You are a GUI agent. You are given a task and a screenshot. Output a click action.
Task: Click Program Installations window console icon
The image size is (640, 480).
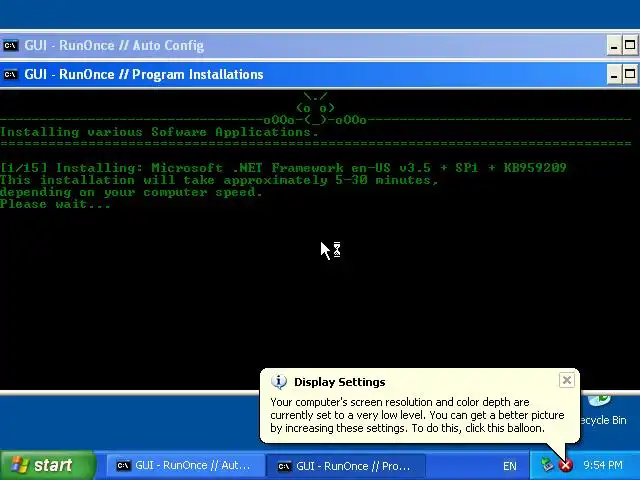(x=11, y=75)
